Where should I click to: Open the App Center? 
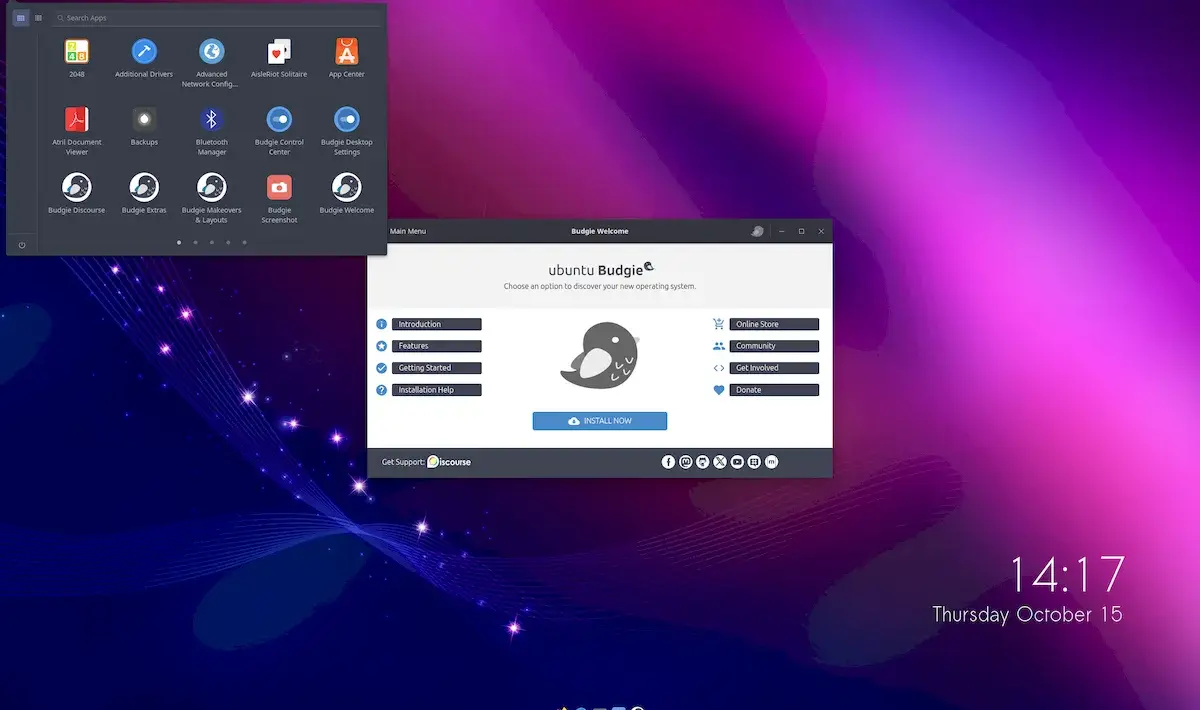pos(347,57)
